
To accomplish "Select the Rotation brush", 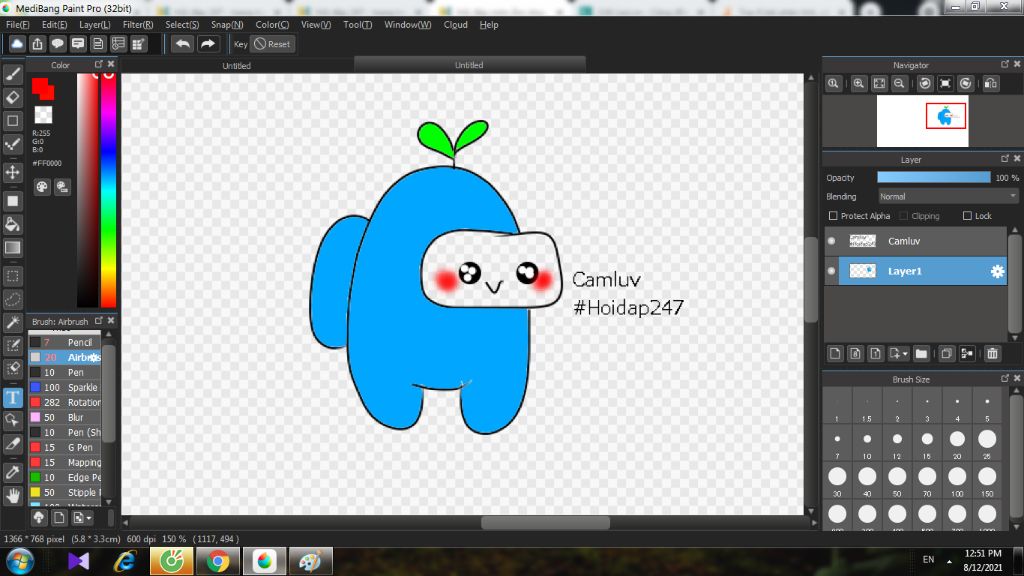I will pos(65,402).
